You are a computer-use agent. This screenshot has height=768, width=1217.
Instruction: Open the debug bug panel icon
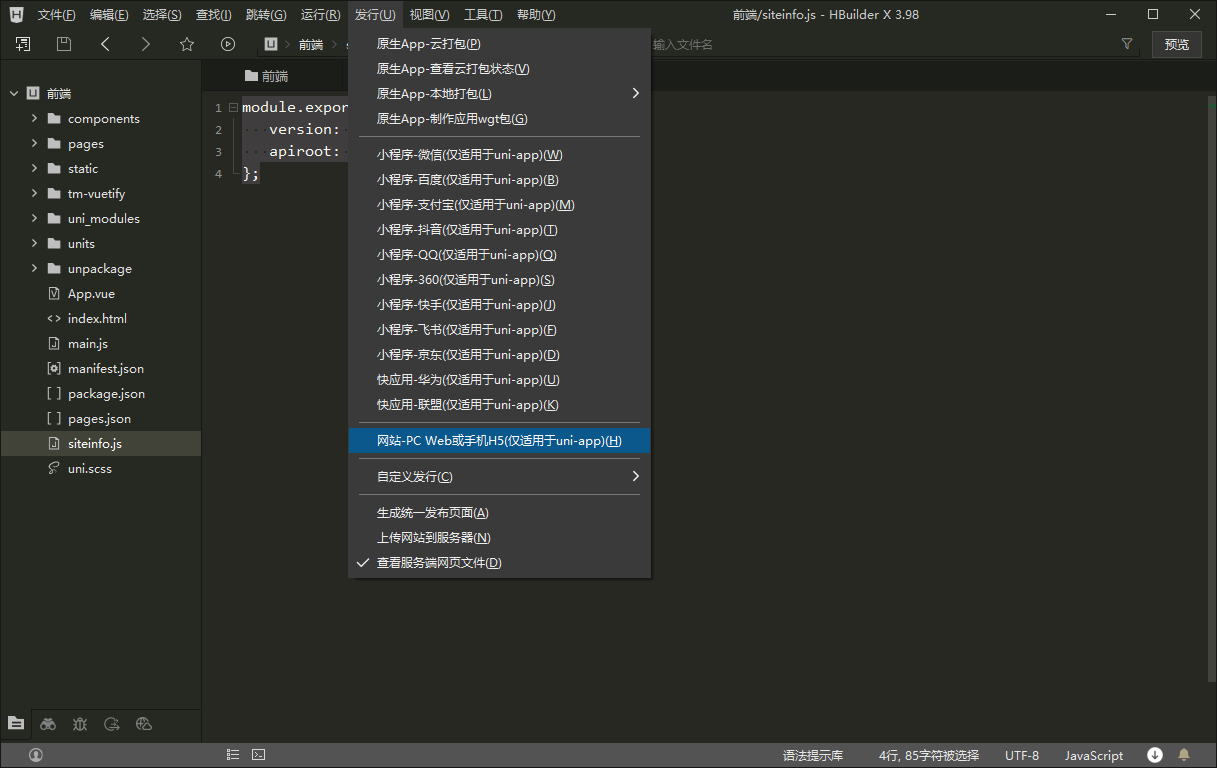[80, 724]
